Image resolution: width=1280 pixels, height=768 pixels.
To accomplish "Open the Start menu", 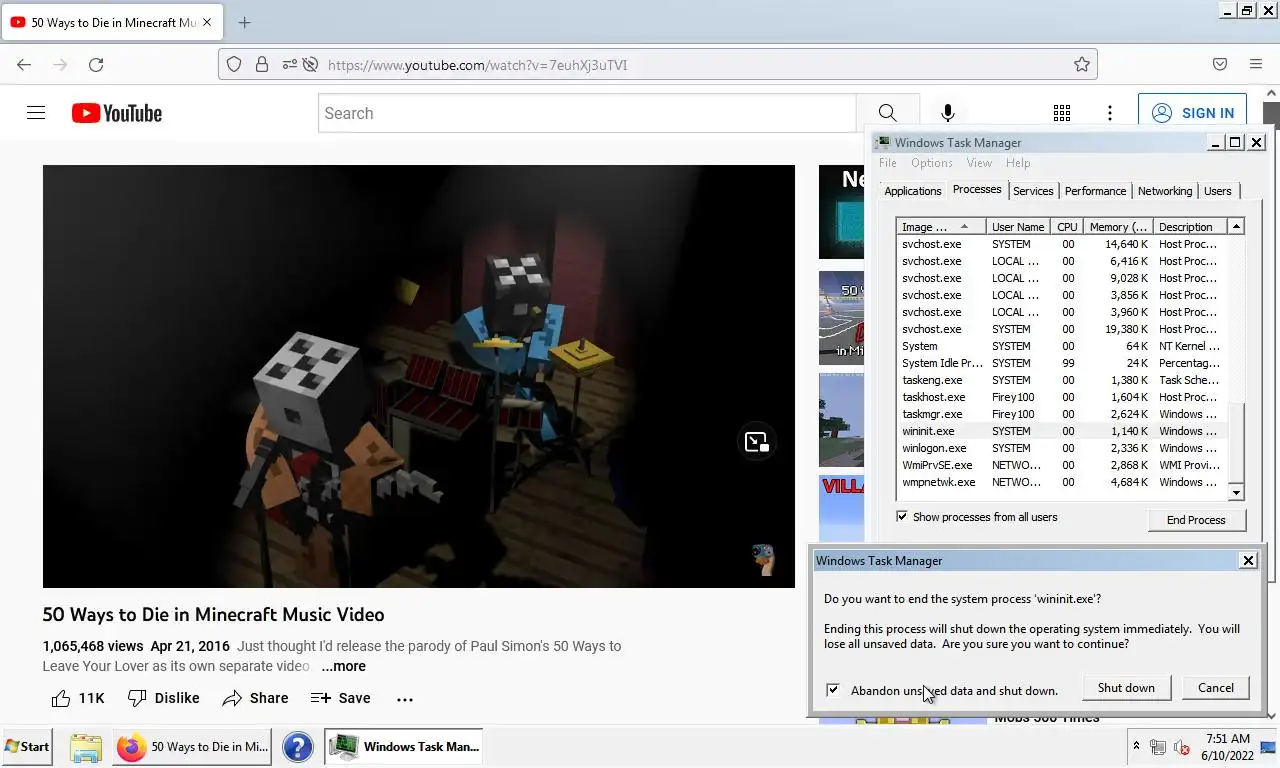I will click(27, 747).
